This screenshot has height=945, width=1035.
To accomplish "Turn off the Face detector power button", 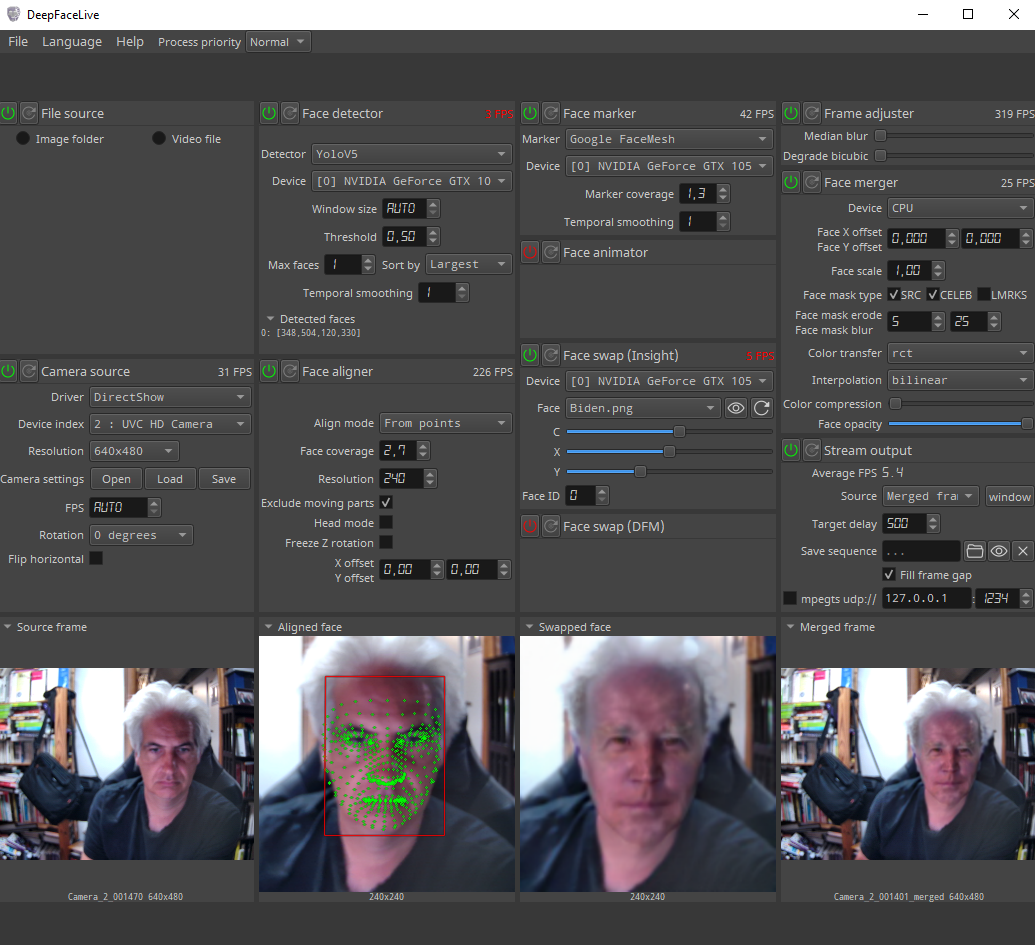I will point(269,113).
